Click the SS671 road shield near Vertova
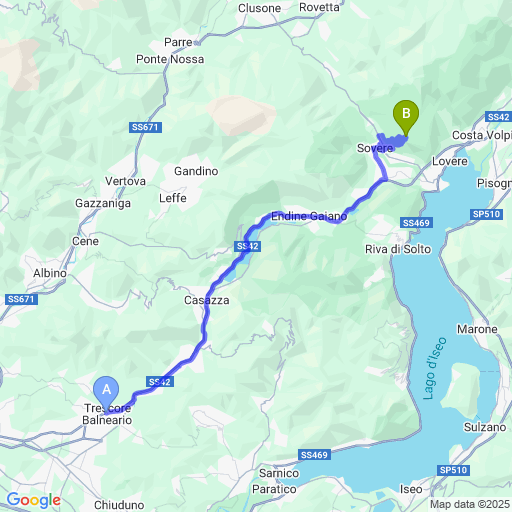Viewport: 512px width, 512px height. 145,127
